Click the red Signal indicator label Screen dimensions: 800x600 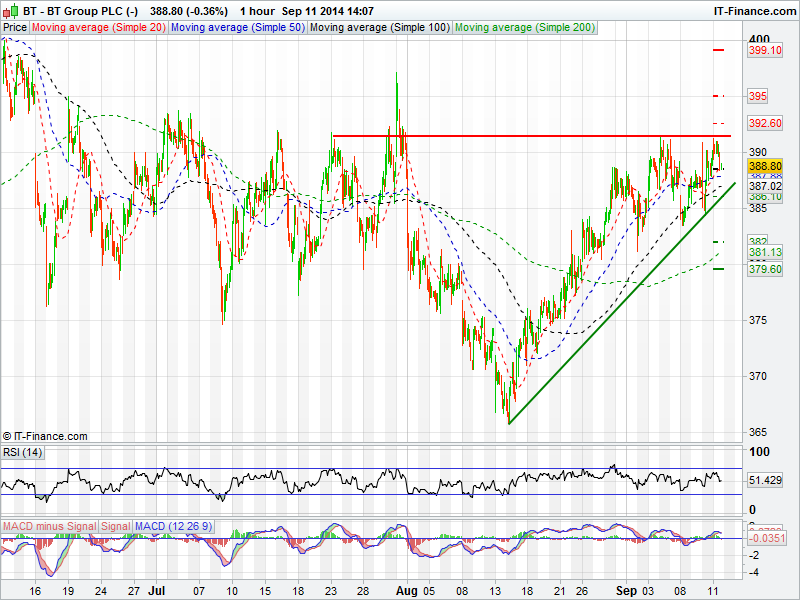115,526
